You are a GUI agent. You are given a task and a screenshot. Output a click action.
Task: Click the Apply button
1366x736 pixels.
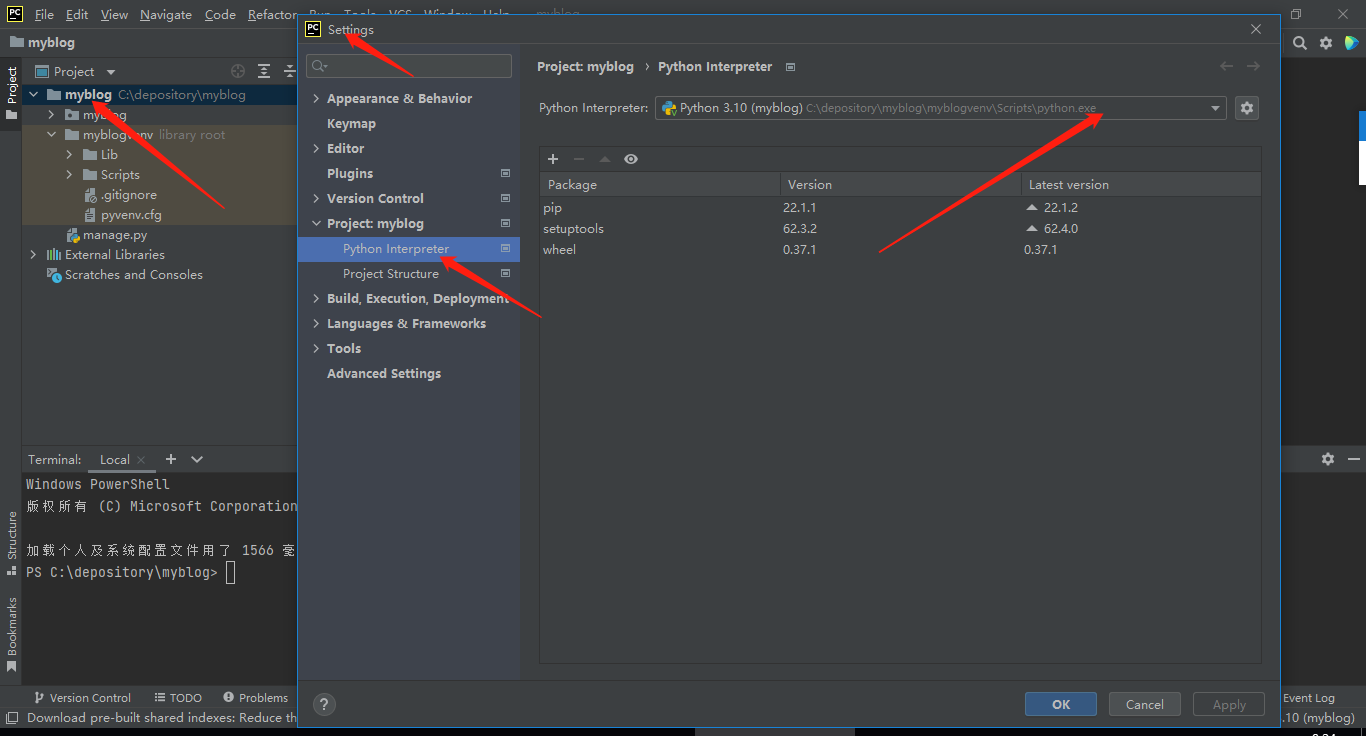click(1229, 704)
